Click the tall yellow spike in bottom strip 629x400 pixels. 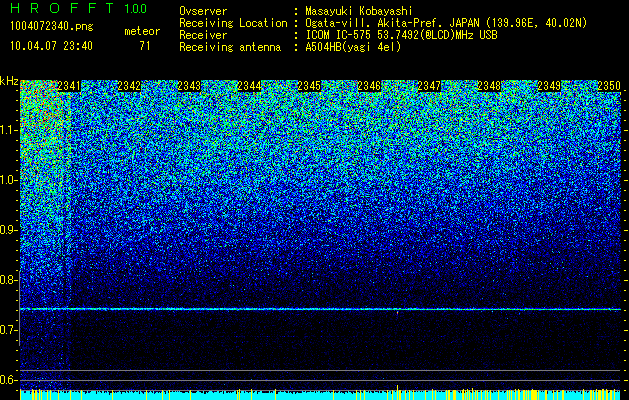click(x=398, y=392)
